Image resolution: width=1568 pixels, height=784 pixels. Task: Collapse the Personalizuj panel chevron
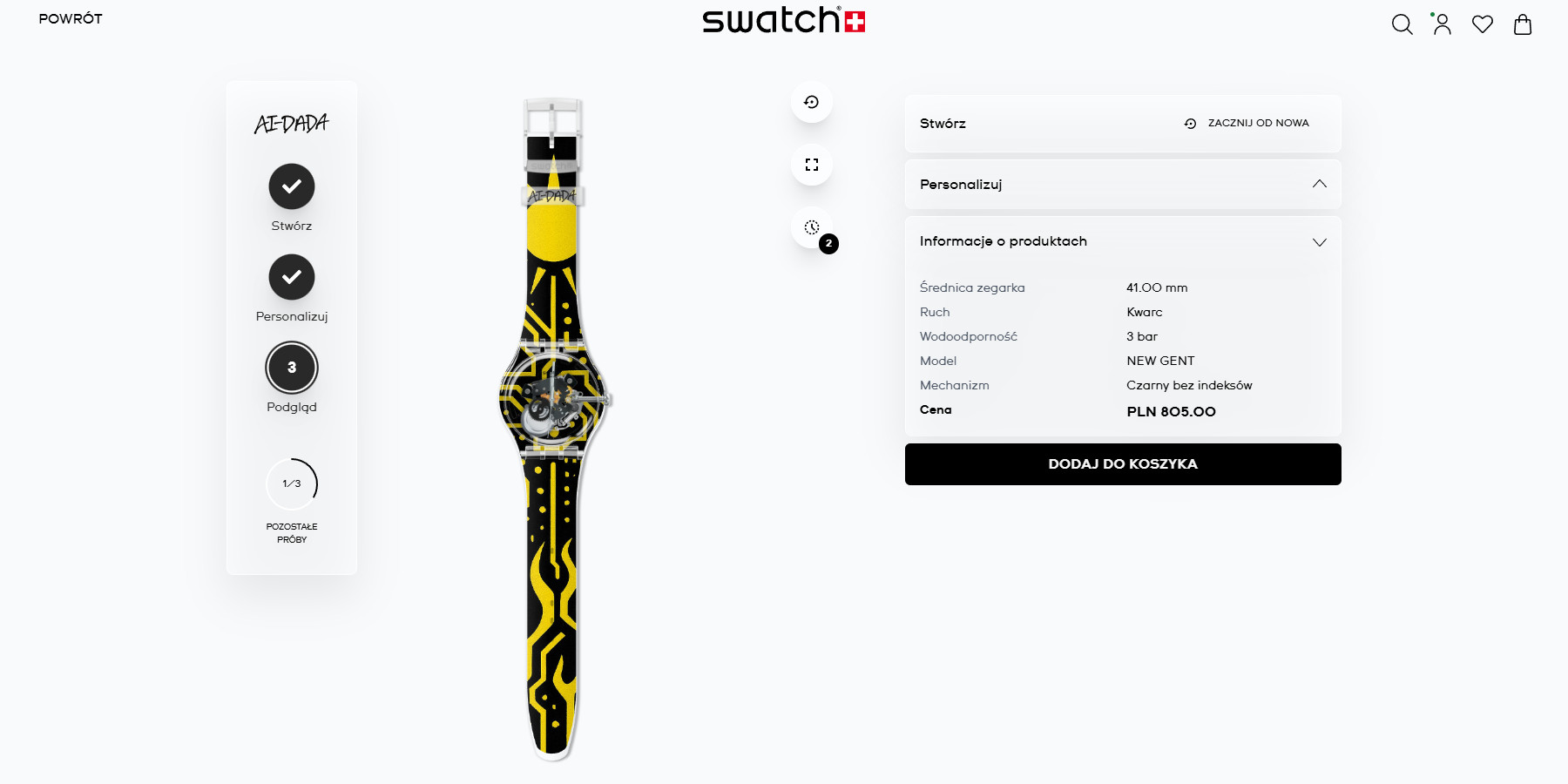coord(1320,184)
